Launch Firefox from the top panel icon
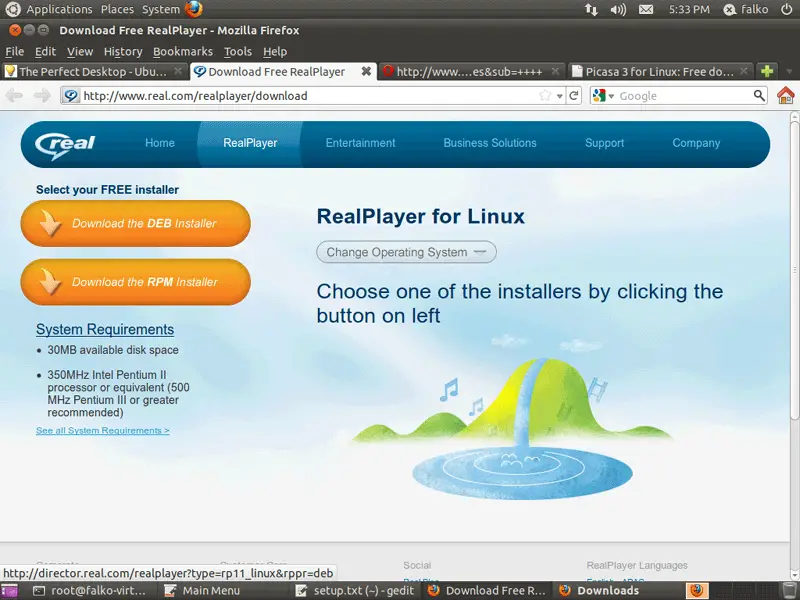The height and width of the screenshot is (600, 800). pos(193,9)
